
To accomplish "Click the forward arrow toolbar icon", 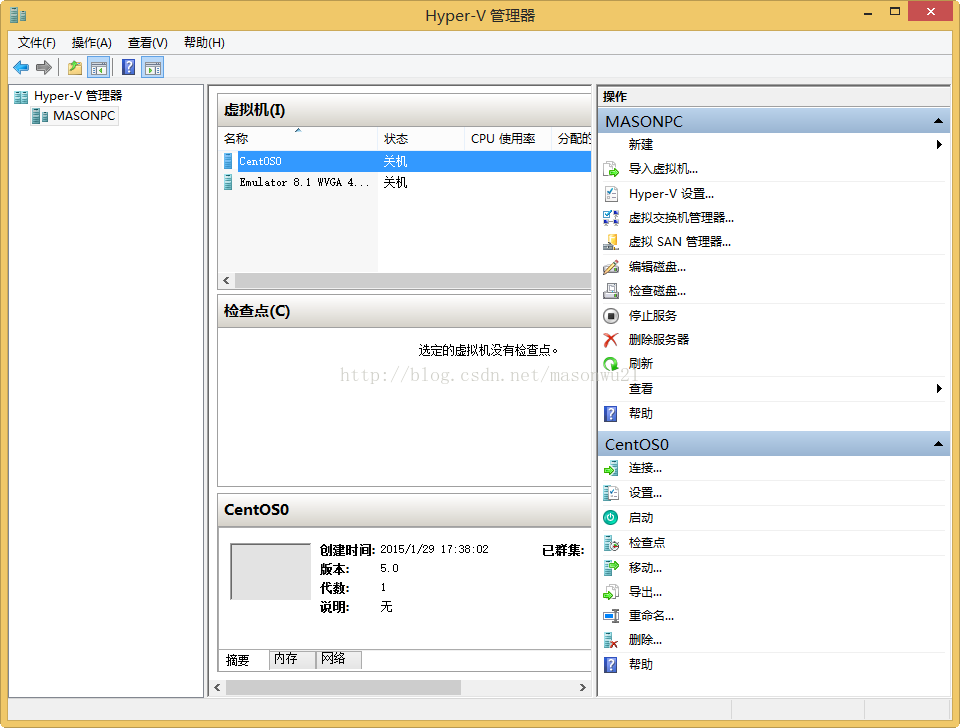I will point(43,67).
